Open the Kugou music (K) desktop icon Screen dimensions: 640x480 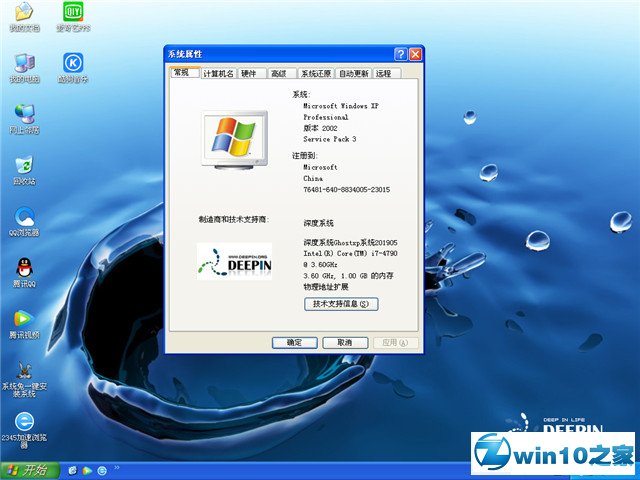pos(73,68)
